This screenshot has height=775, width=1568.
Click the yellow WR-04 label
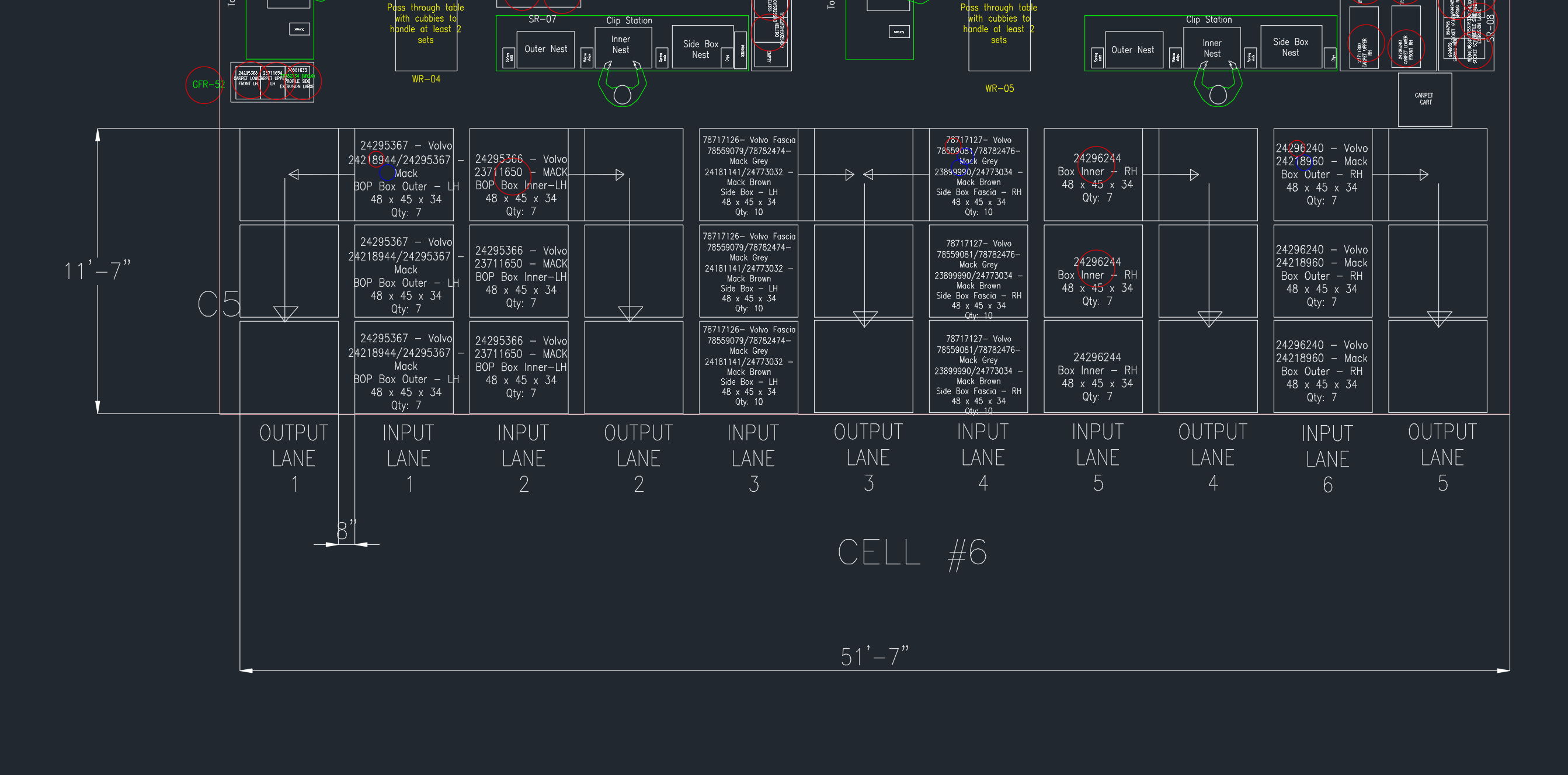tap(426, 79)
